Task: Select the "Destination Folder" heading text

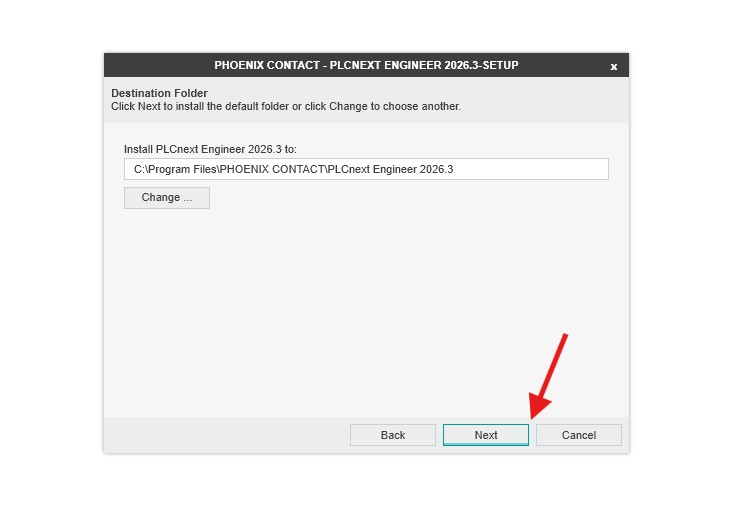Action: (x=159, y=93)
